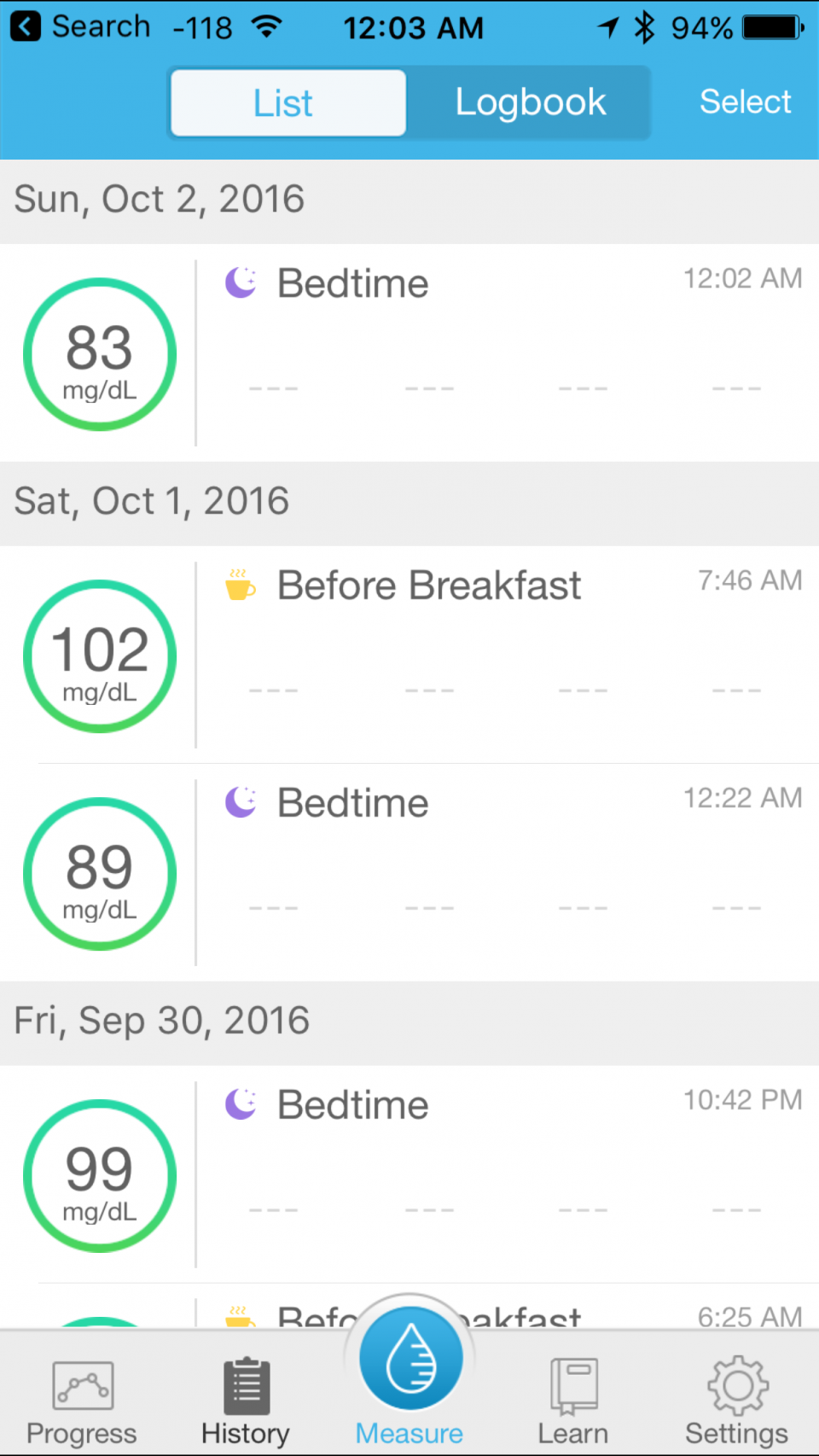Tap moon icon on Oct 2 Bedtime entry
The image size is (819, 1456).
241,282
